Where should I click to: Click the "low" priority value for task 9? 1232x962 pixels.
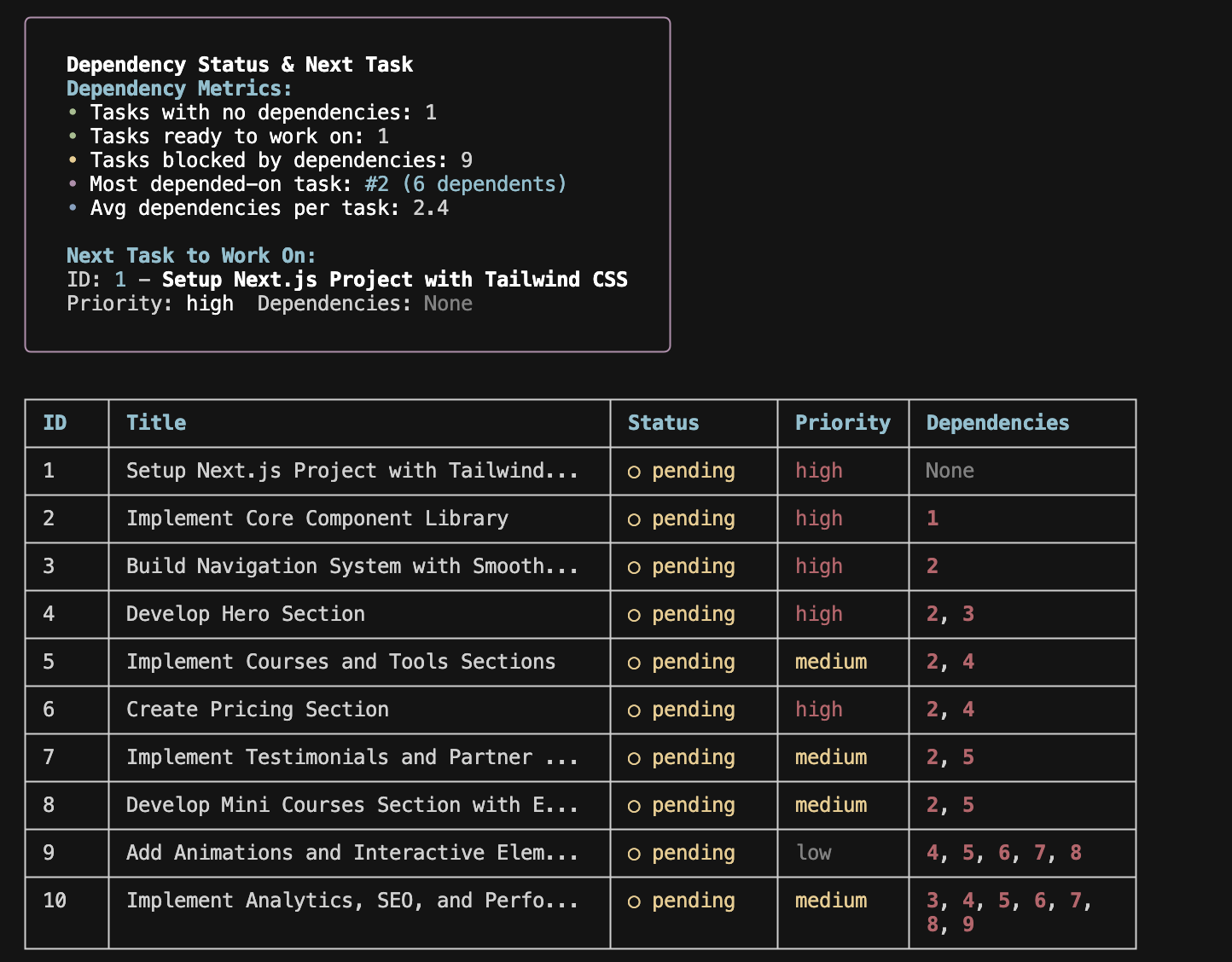[x=813, y=853]
